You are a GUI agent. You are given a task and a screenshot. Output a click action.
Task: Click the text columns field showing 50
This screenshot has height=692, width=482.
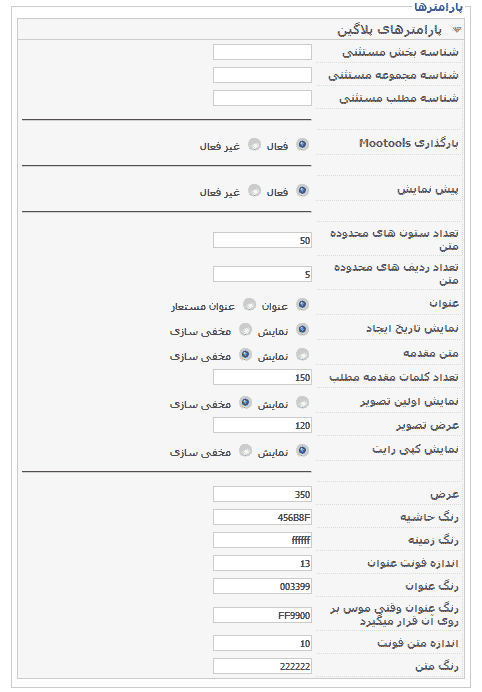(x=262, y=241)
